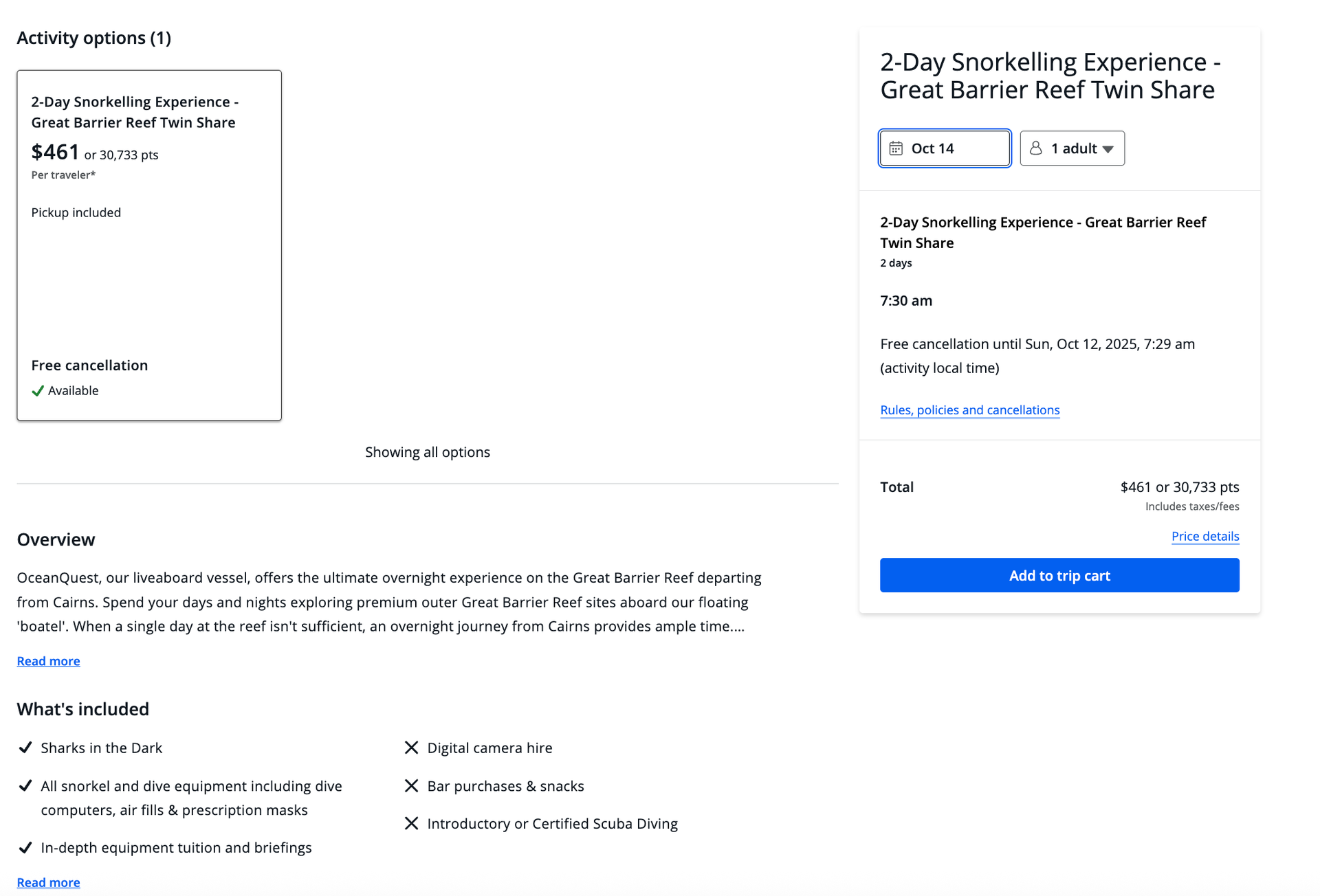The width and height of the screenshot is (1320, 896).
Task: Click the green Available checkmark icon
Action: pos(38,391)
